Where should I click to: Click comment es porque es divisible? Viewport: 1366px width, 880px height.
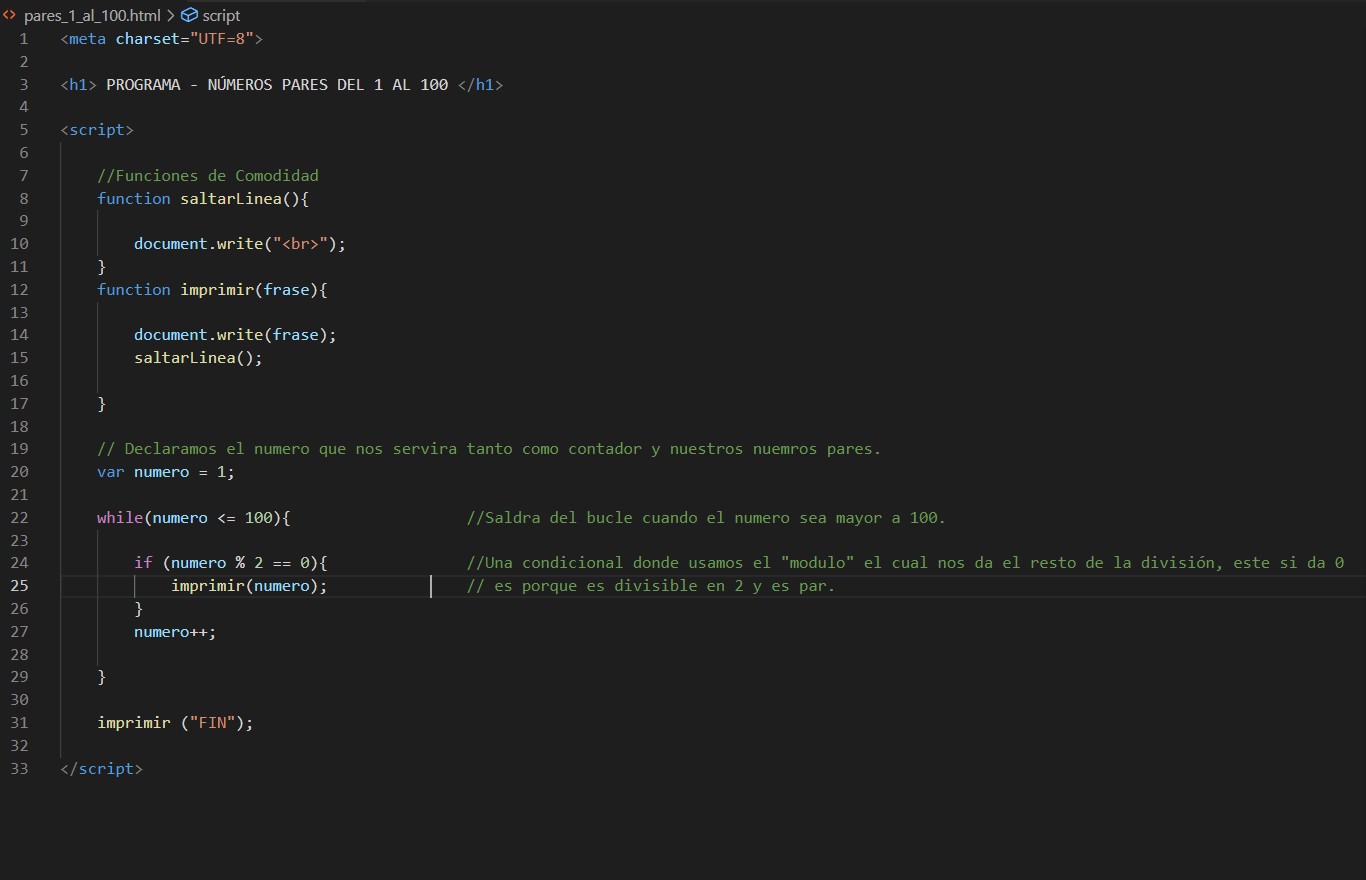(x=651, y=586)
